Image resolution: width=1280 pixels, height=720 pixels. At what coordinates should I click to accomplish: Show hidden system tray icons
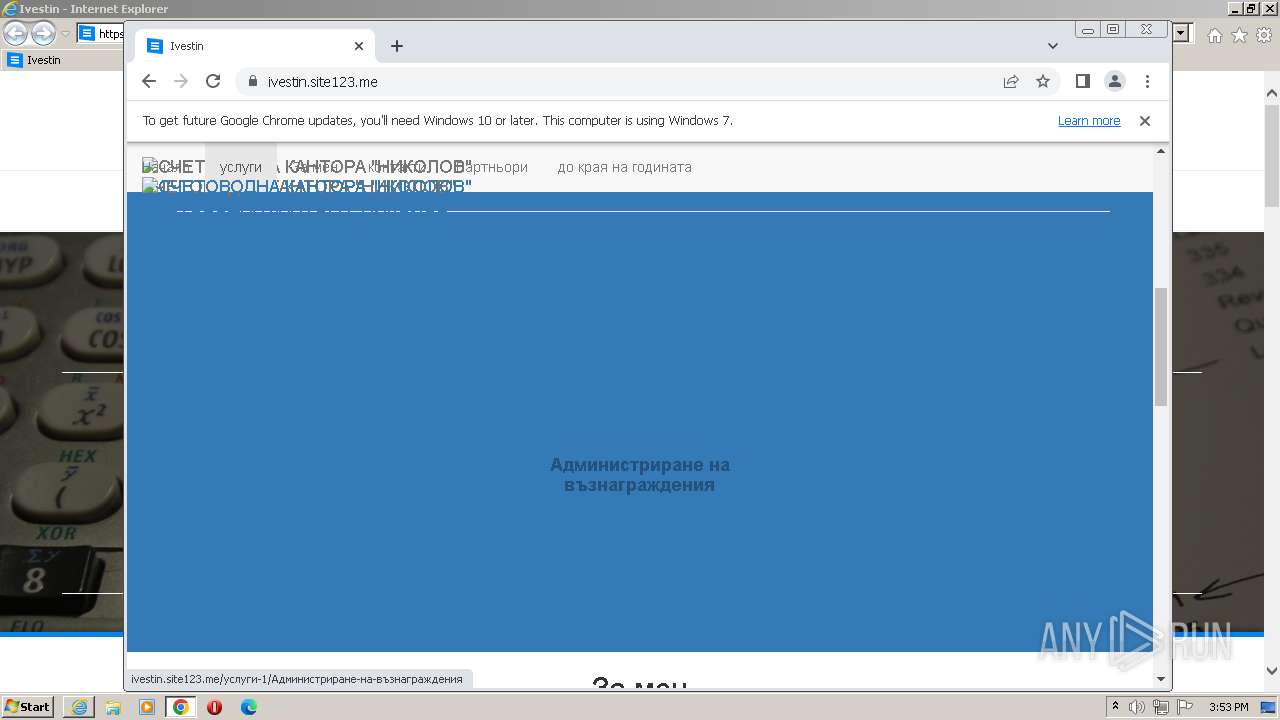1115,707
